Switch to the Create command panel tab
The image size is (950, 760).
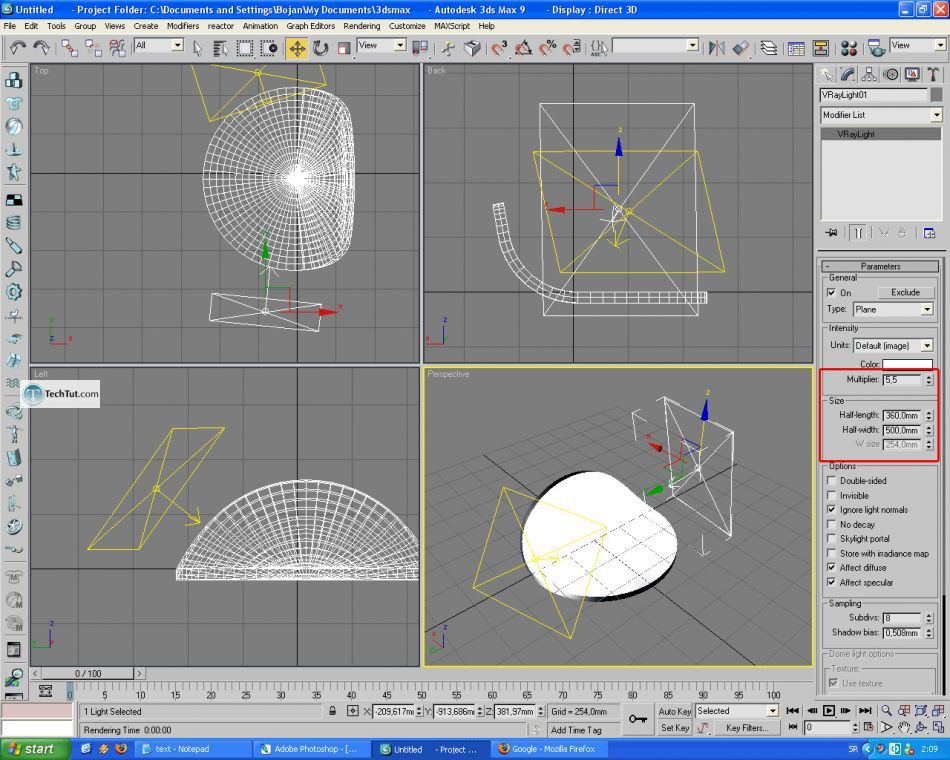[x=827, y=75]
